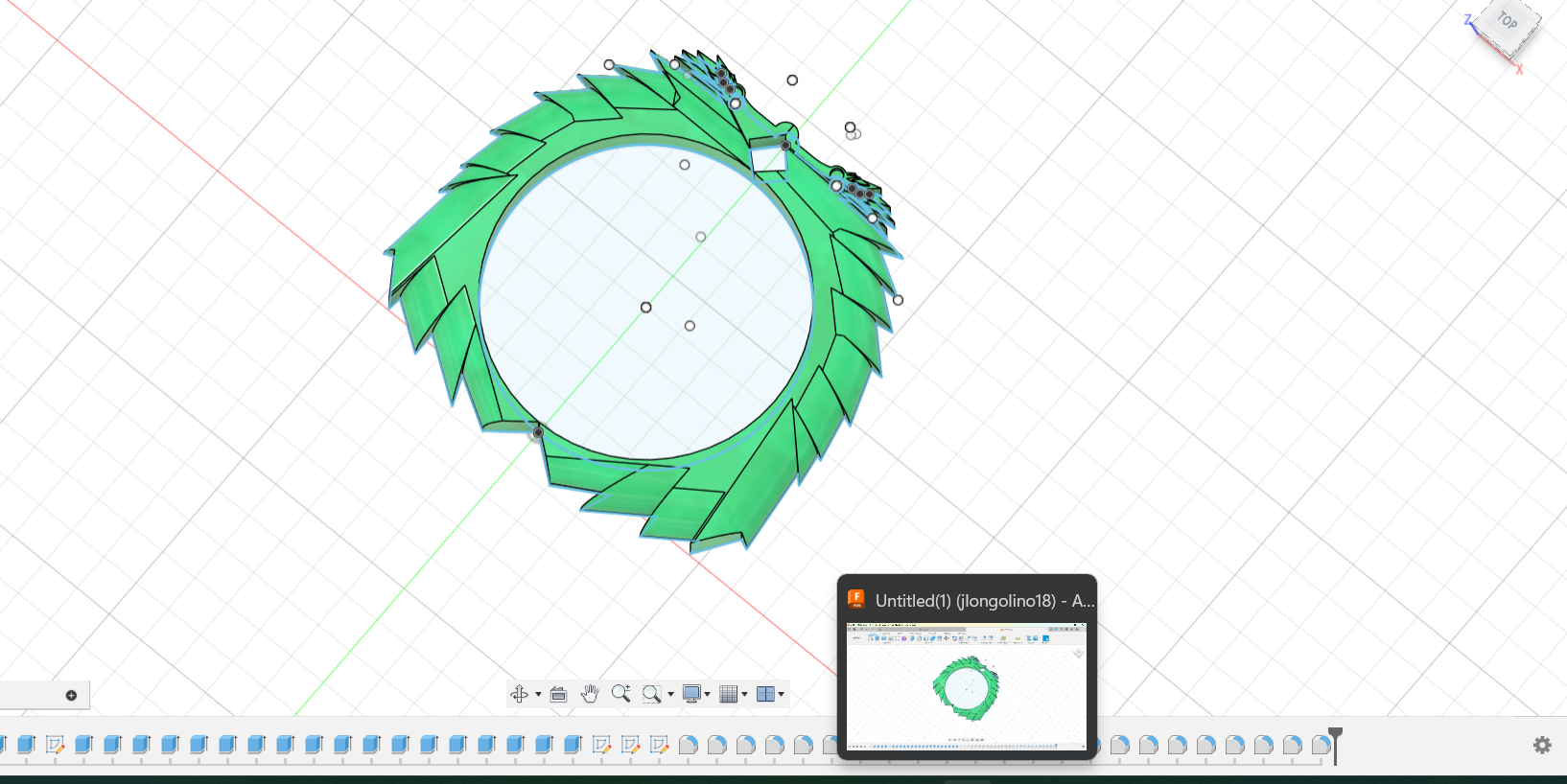Click the first sketch feature in timeline

pyautogui.click(x=55, y=744)
